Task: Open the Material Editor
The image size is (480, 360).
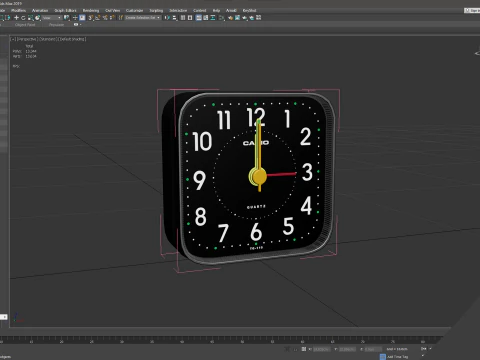Action: pyautogui.click(x=221, y=18)
